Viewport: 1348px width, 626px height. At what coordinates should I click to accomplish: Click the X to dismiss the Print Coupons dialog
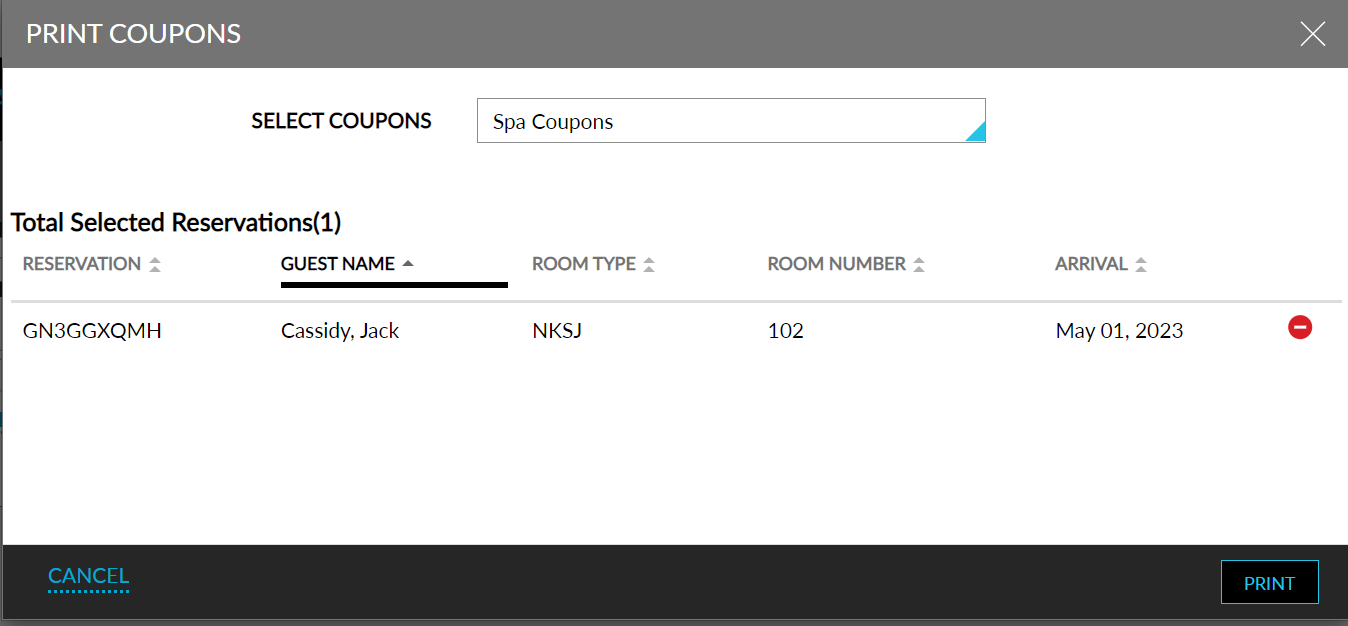tap(1312, 33)
